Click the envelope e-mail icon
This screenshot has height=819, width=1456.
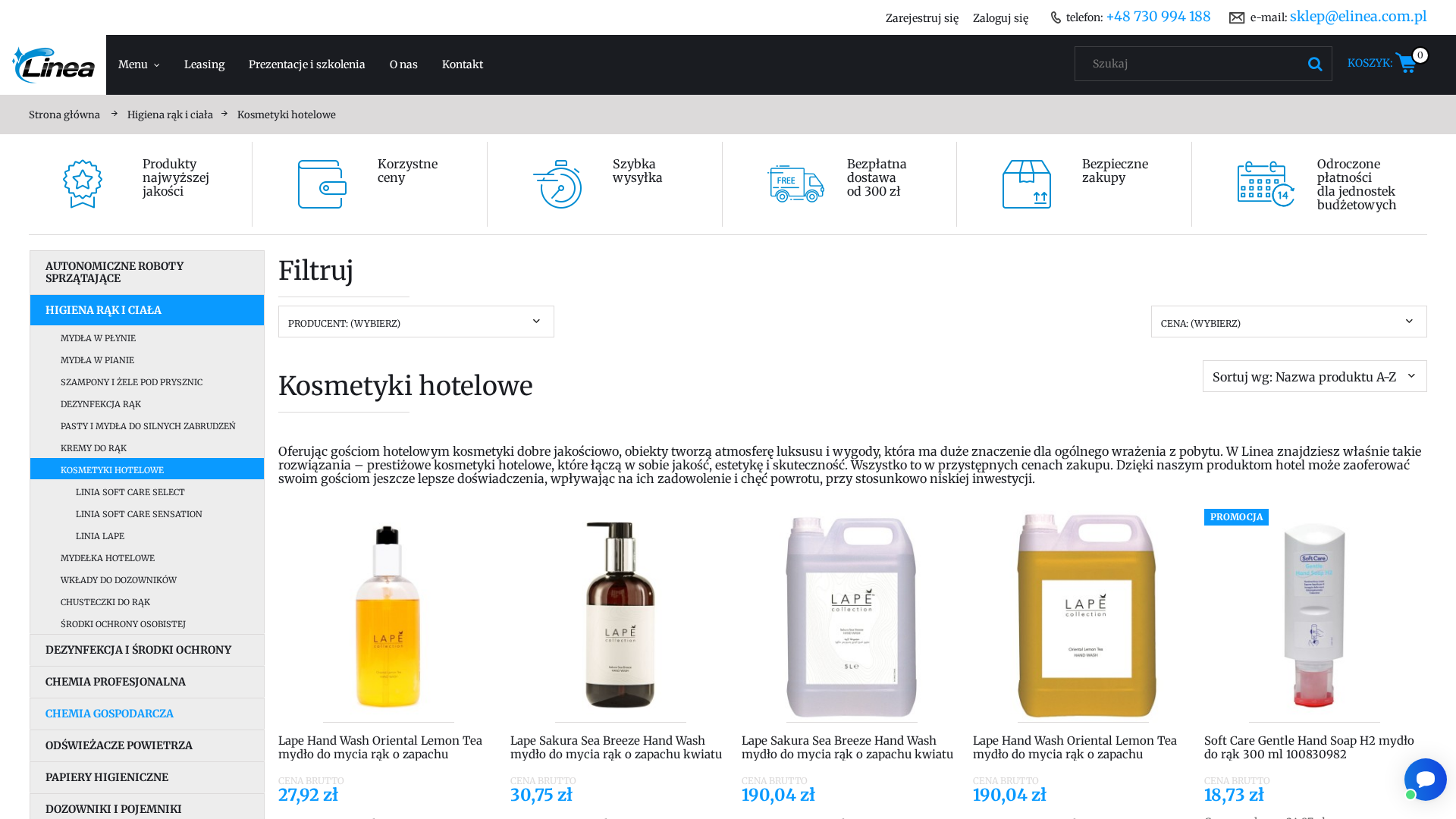tap(1237, 17)
